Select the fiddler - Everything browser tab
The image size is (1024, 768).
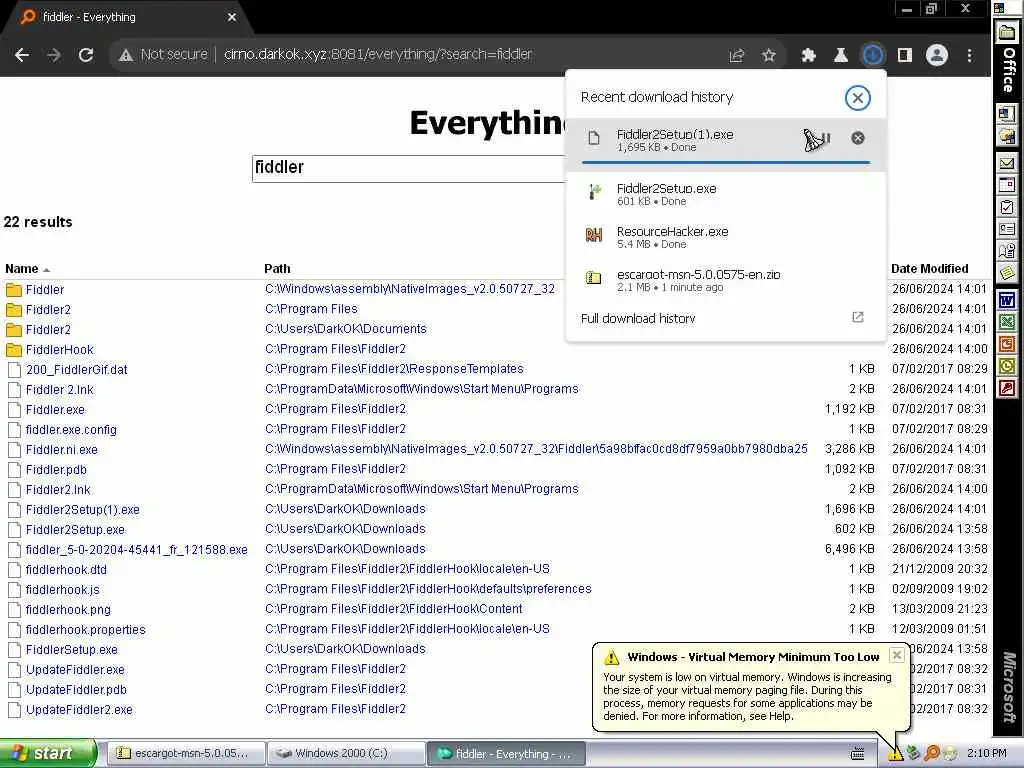[x=126, y=18]
